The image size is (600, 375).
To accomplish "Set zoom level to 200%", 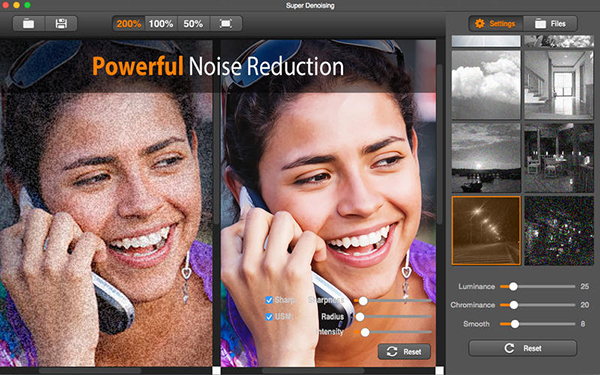I will (x=129, y=24).
